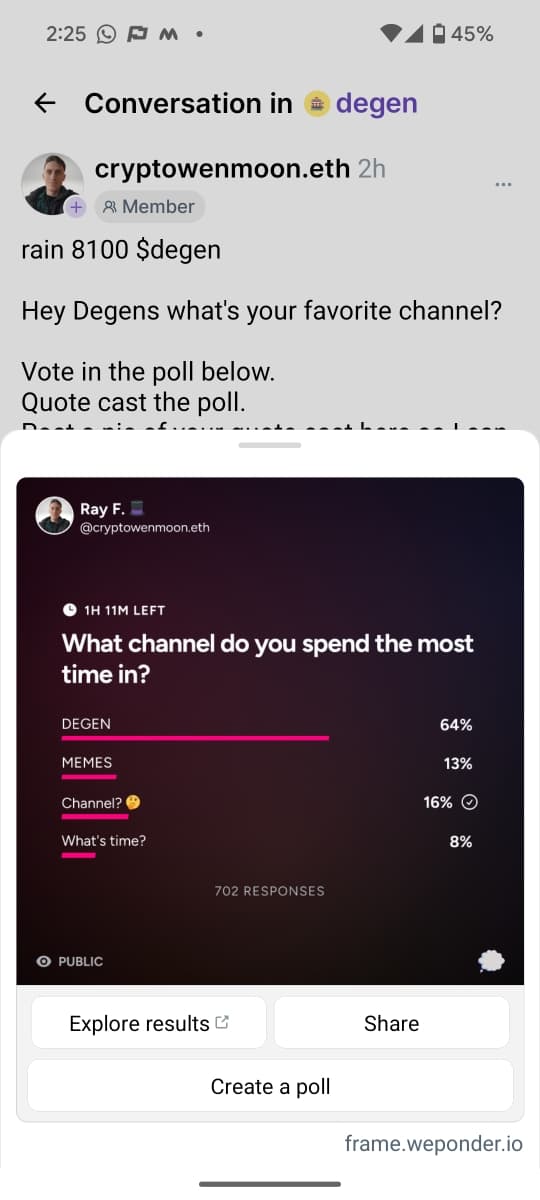Tap the Share button
Image resolution: width=540 pixels, height=1200 pixels.
[x=392, y=1023]
